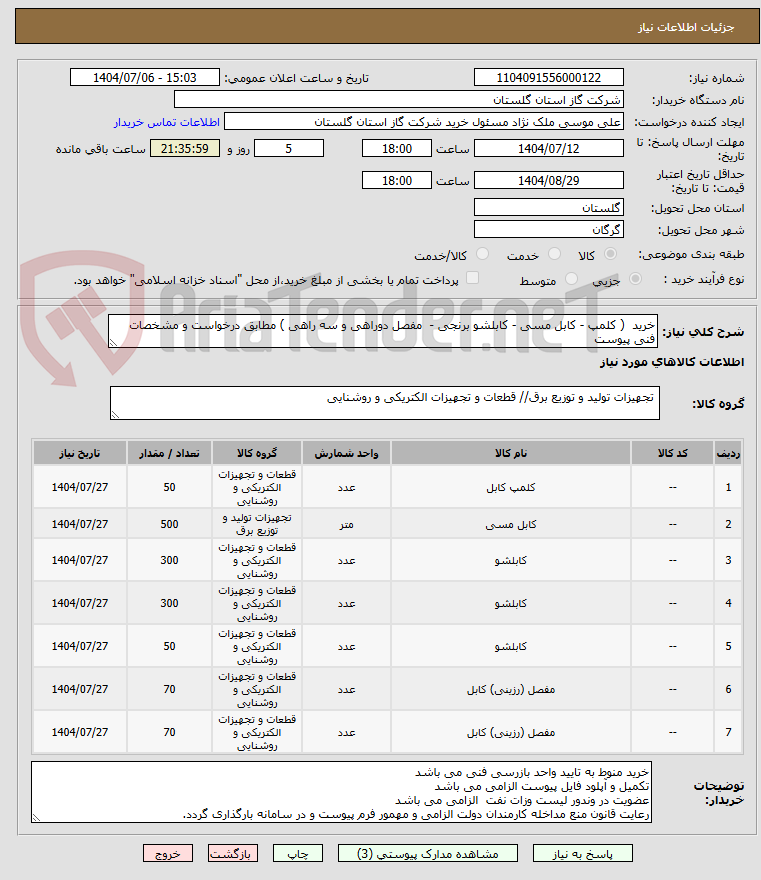
Task: Click the واحد شمارش column header
Action: tap(346, 453)
